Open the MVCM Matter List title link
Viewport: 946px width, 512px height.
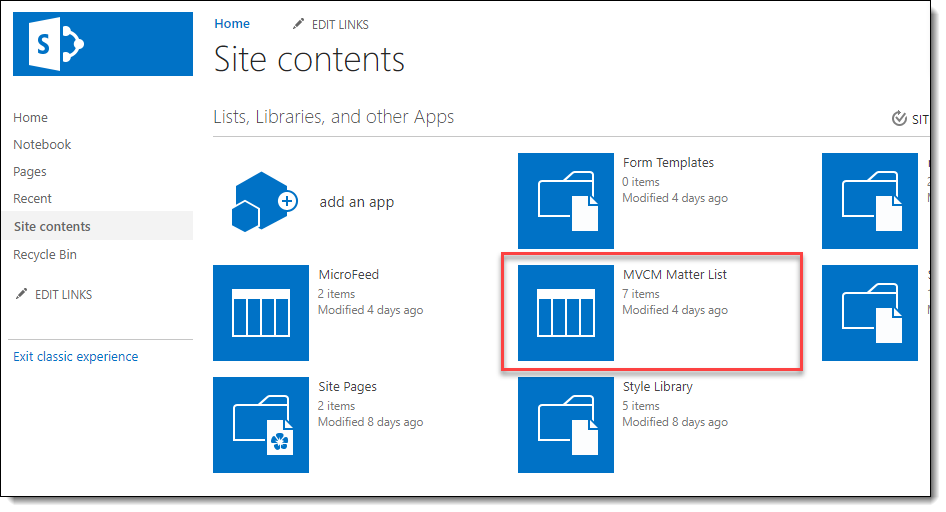[x=675, y=274]
